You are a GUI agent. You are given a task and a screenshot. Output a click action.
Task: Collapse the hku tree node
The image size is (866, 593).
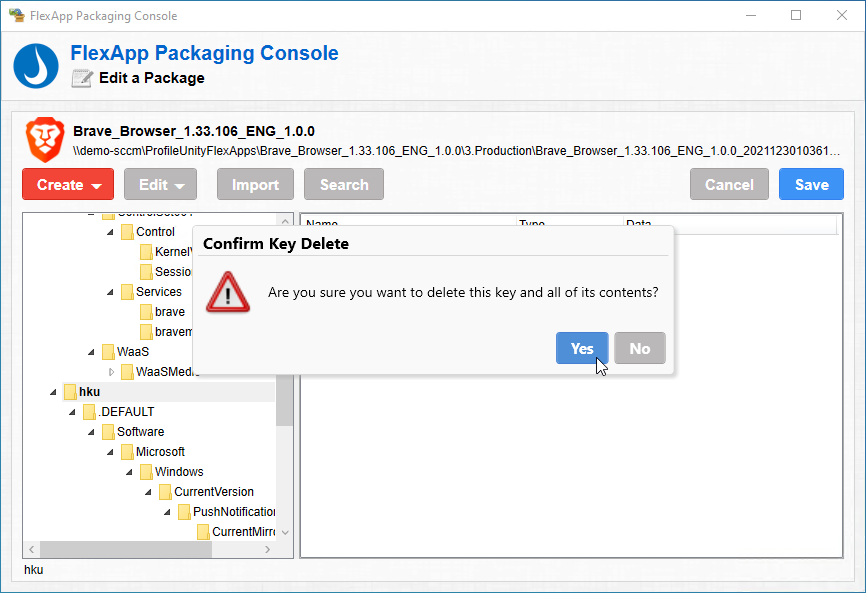53,392
